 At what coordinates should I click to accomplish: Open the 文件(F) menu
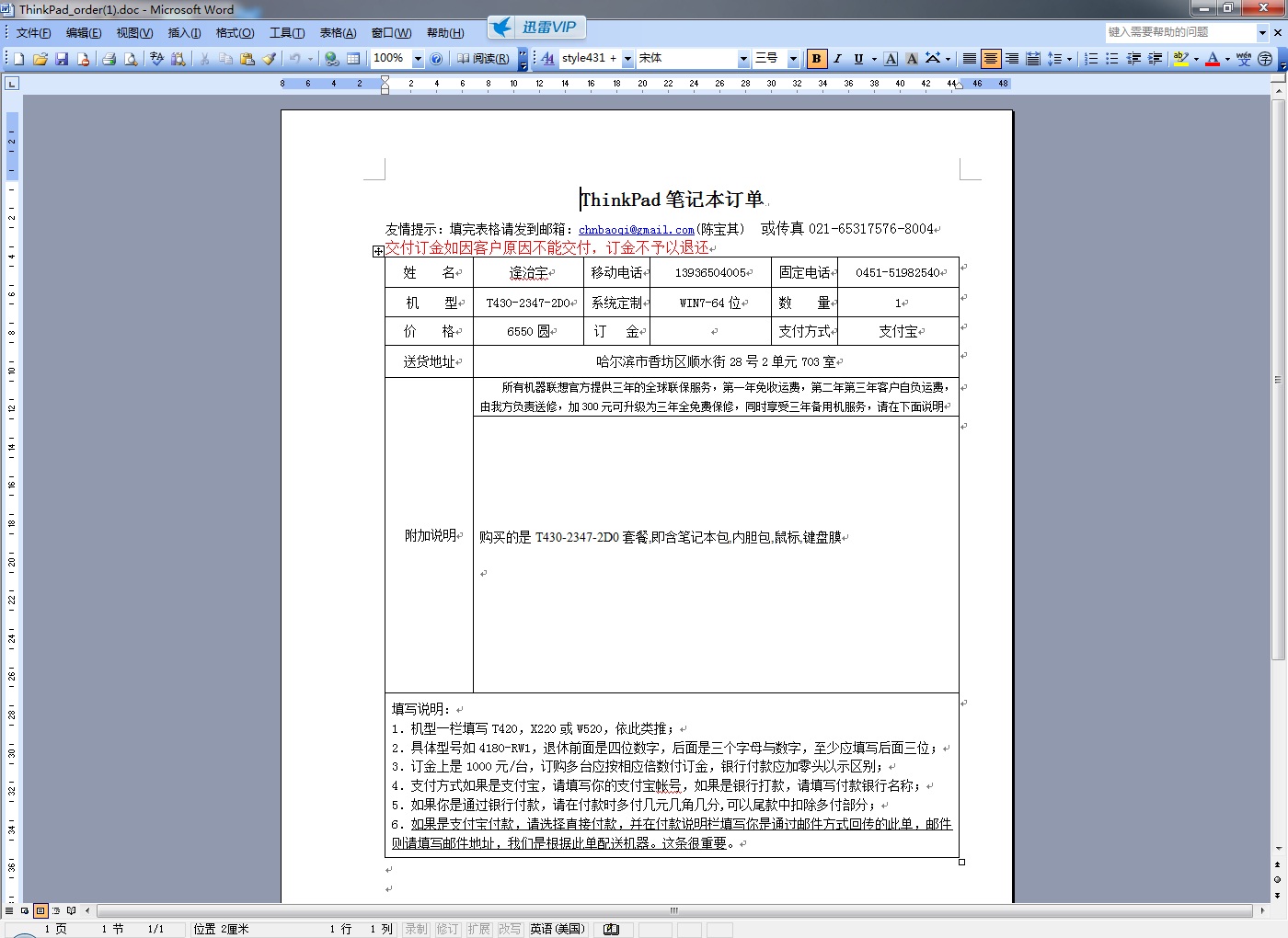[33, 33]
